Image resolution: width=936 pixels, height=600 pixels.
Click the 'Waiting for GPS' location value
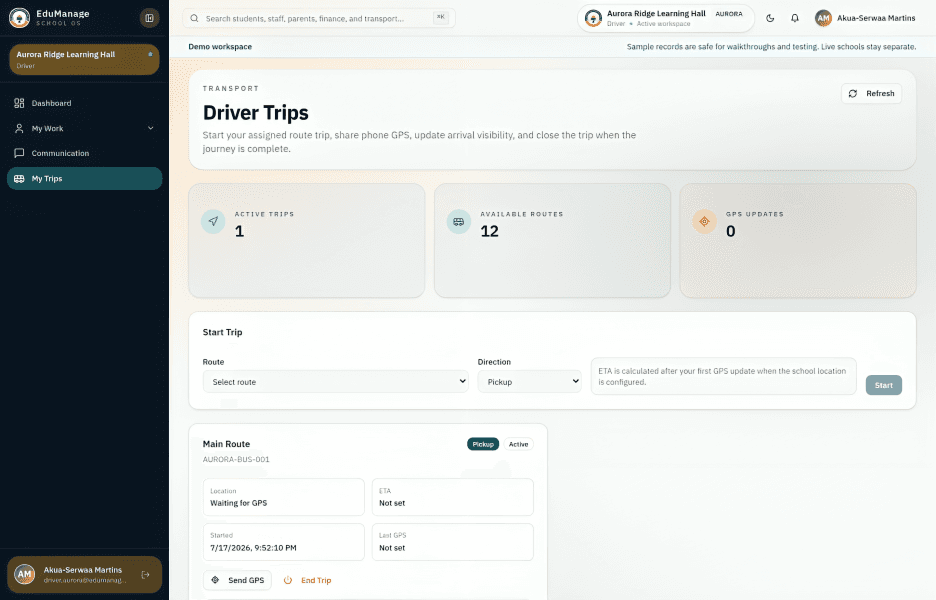[239, 503]
